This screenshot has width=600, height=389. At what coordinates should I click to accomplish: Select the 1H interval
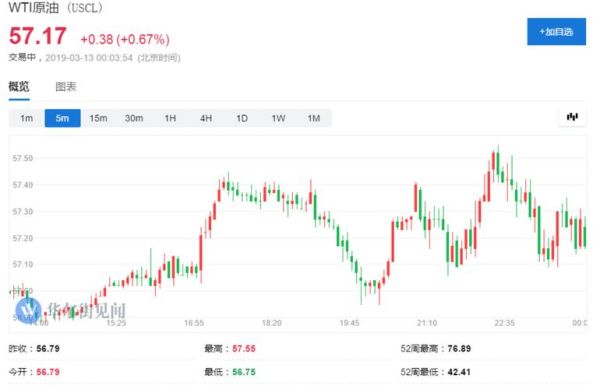point(170,118)
